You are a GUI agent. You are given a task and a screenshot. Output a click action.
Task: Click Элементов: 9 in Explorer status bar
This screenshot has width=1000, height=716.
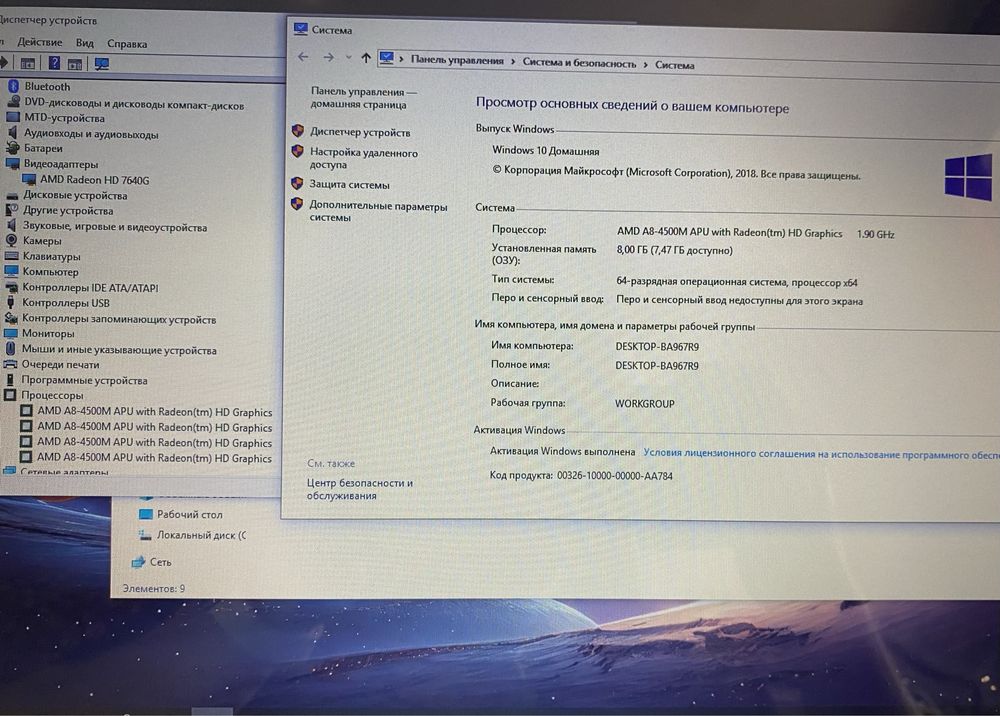coord(154,588)
